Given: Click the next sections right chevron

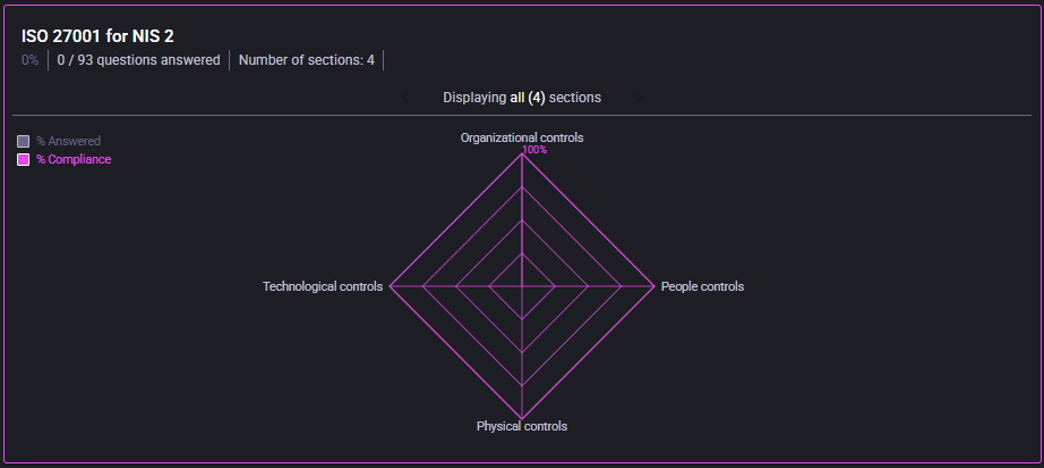Looking at the screenshot, I should coord(640,98).
